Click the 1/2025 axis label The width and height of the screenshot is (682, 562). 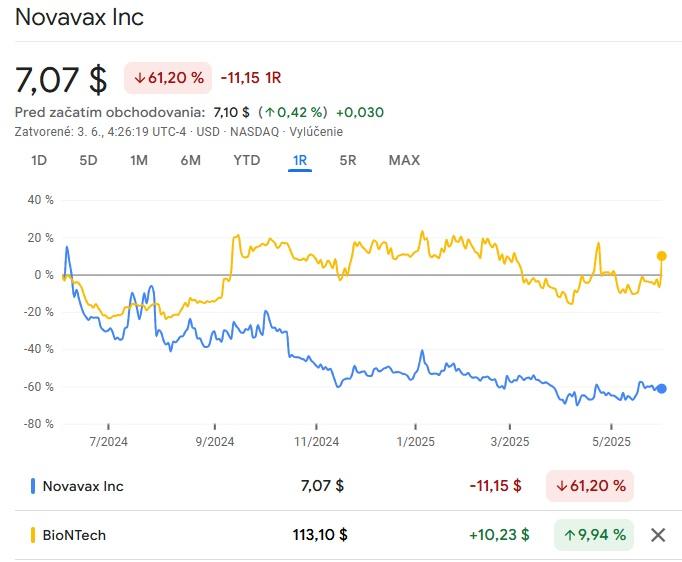415,442
